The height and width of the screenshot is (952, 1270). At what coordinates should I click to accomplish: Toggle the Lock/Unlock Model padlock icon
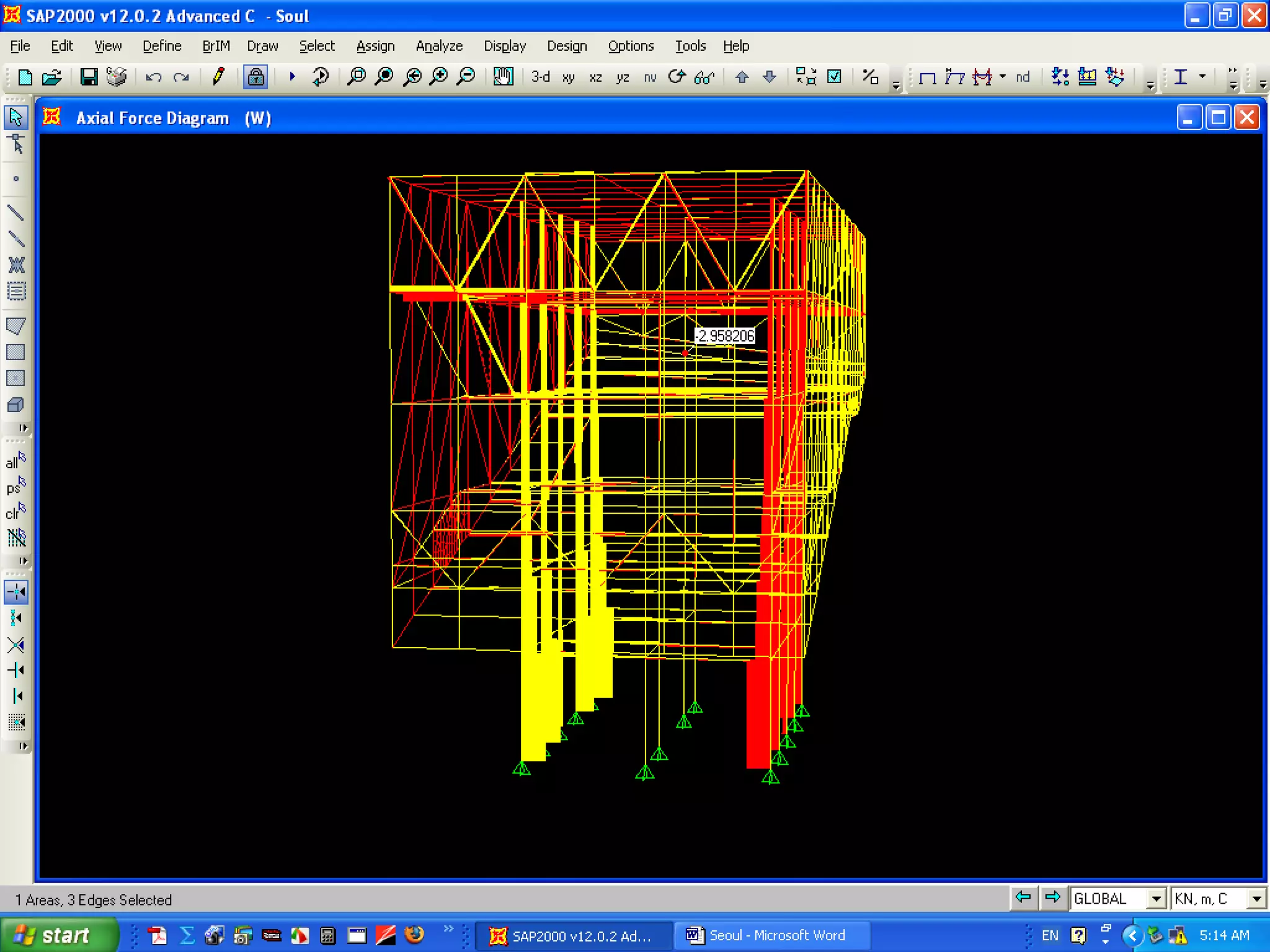click(255, 77)
